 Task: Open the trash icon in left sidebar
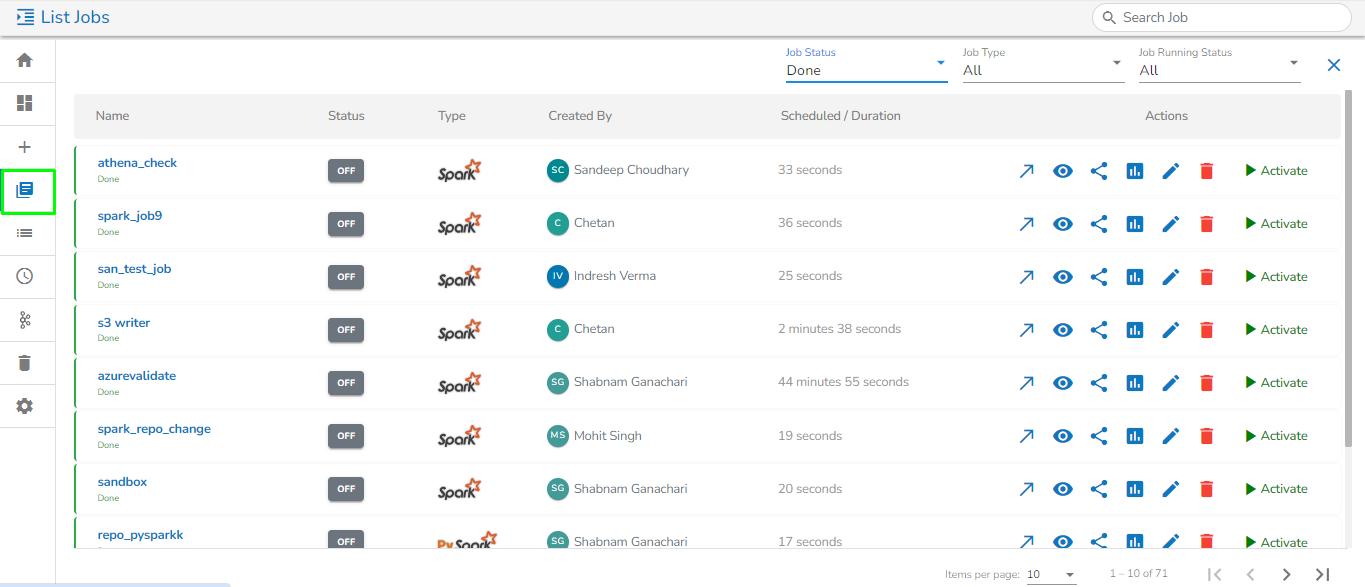point(25,363)
